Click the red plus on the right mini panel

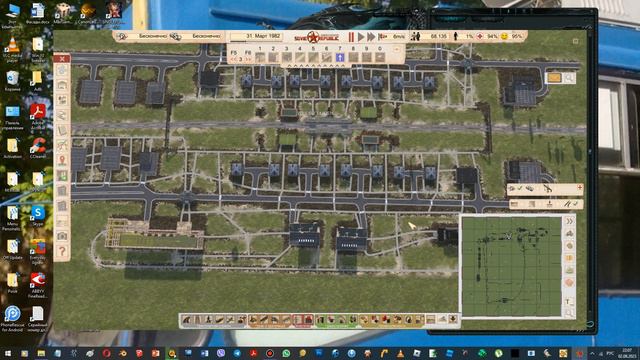tap(580, 188)
